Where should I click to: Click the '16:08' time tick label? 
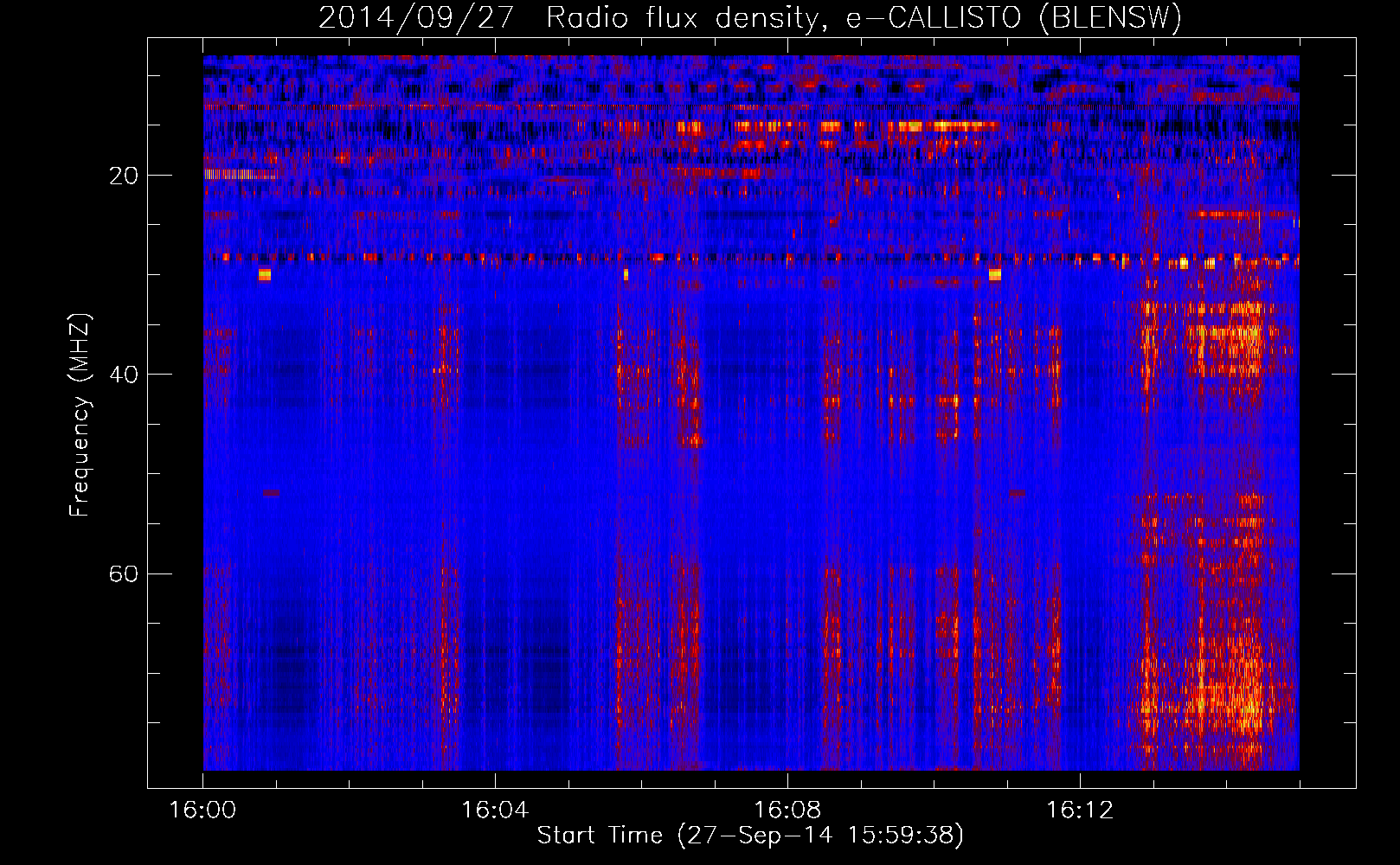tap(787, 811)
